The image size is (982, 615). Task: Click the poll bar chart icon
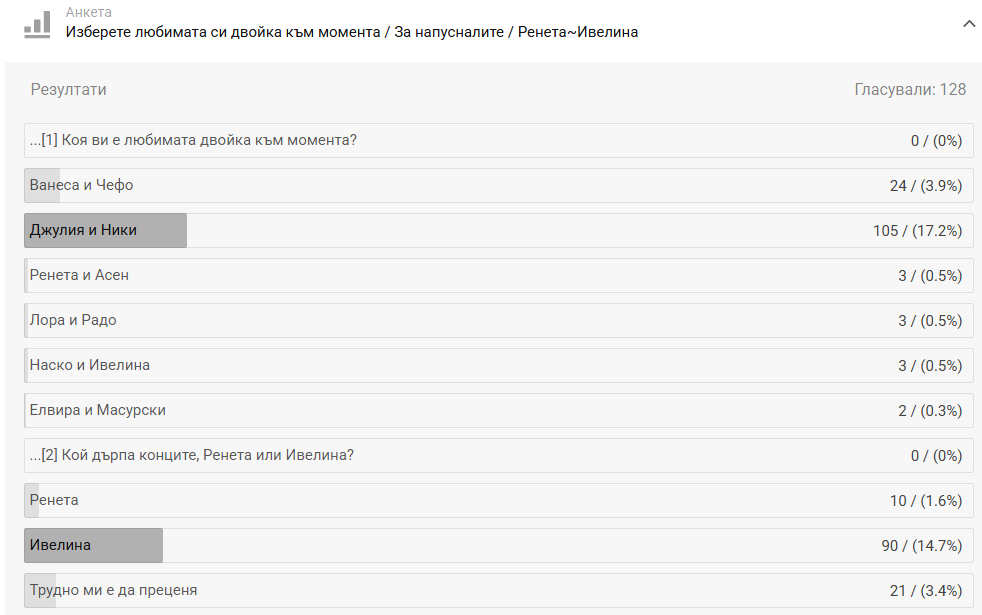tap(37, 25)
